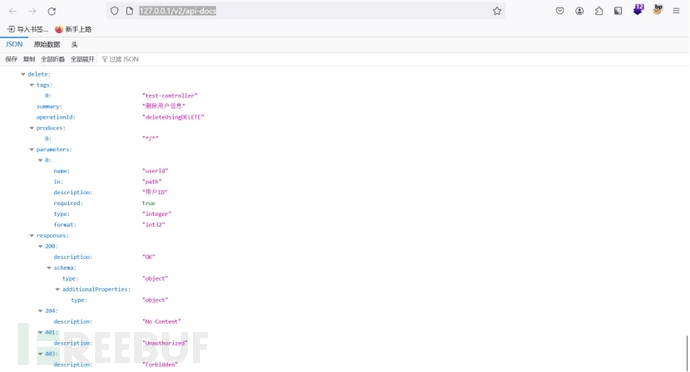This screenshot has height=372, width=690.
Task: Show site information page icon
Action: click(x=129, y=11)
